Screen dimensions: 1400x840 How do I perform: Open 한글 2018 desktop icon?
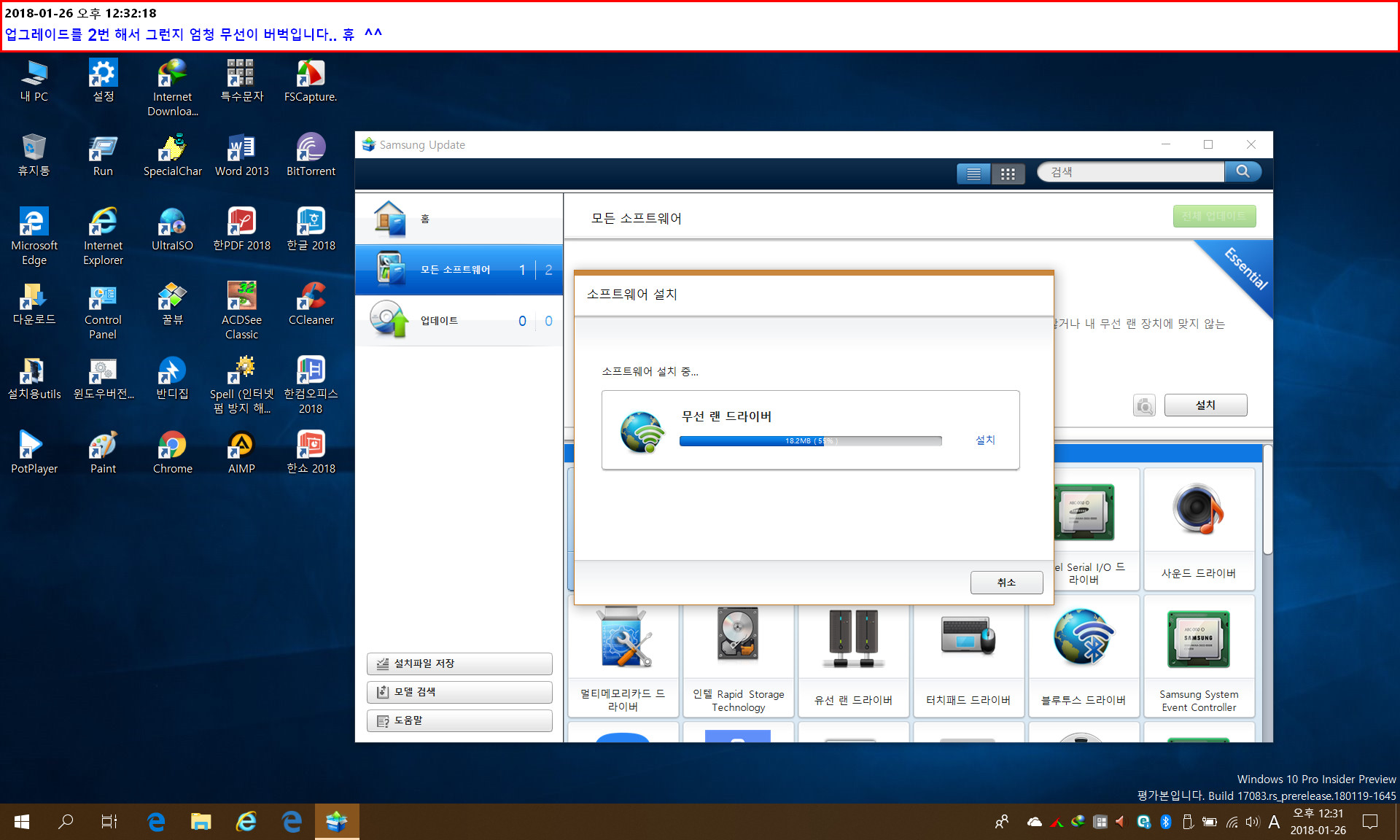[x=311, y=230]
